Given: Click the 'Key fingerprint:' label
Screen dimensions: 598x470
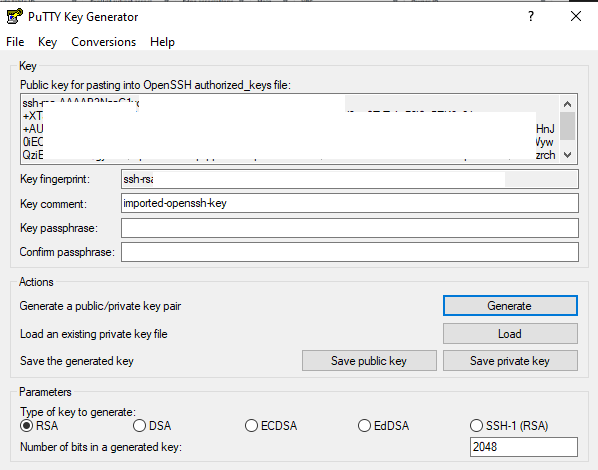Looking at the screenshot, I should point(55,179).
